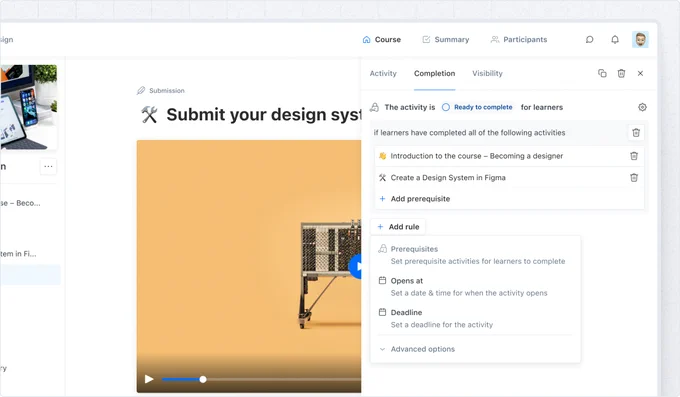Open the completion settings gear icon
This screenshot has width=680, height=397.
coord(642,107)
